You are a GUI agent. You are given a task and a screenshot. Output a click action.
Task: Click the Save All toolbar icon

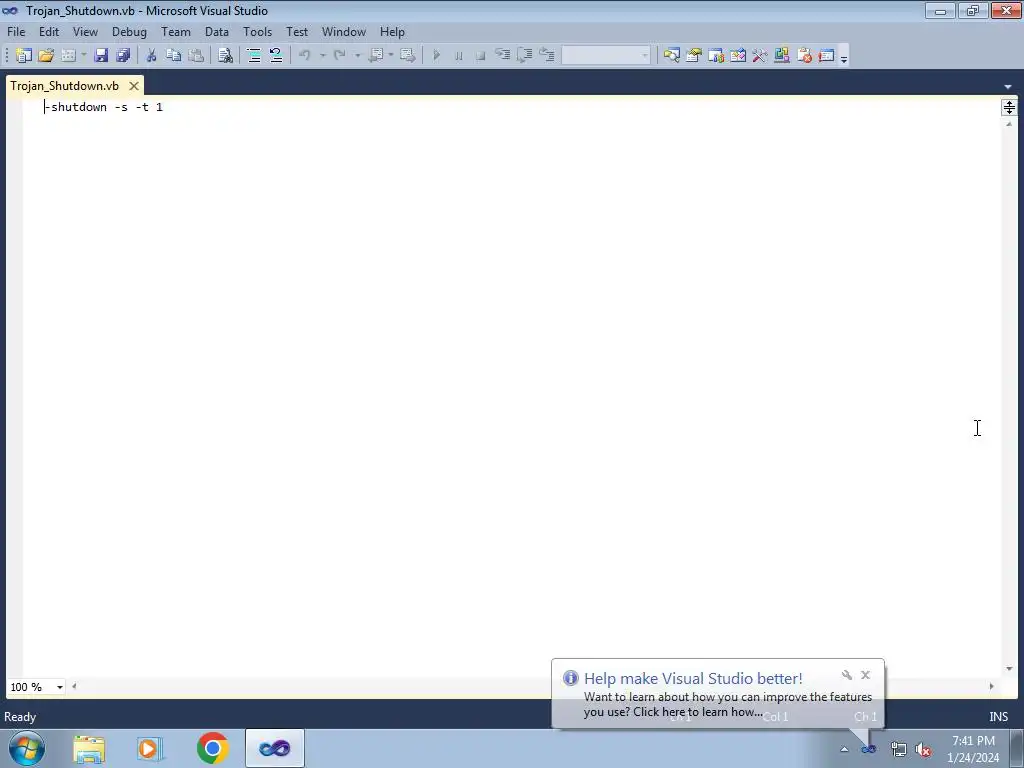pos(123,56)
